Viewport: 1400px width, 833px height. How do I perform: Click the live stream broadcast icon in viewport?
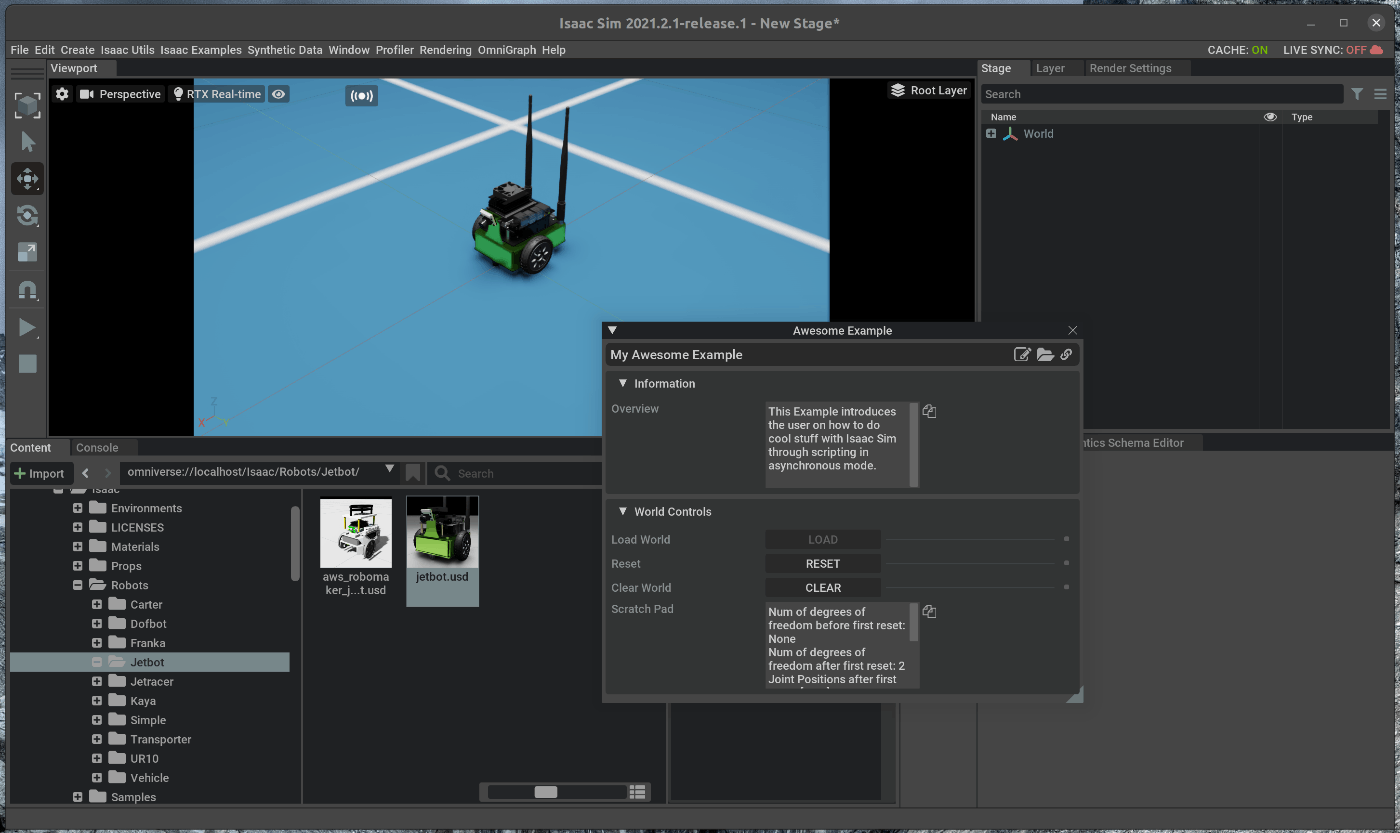point(362,96)
